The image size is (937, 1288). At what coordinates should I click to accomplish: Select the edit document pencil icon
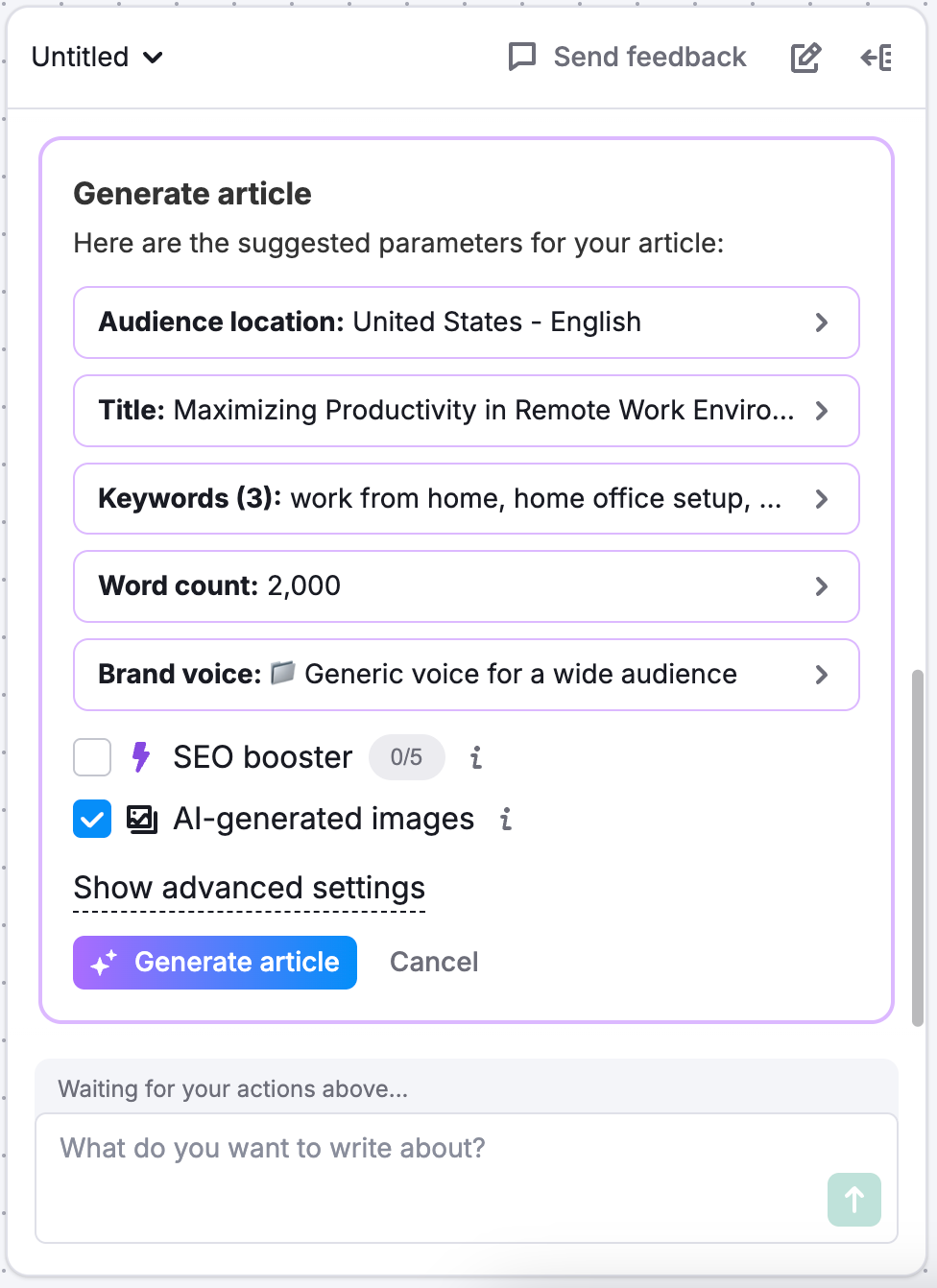[x=805, y=58]
